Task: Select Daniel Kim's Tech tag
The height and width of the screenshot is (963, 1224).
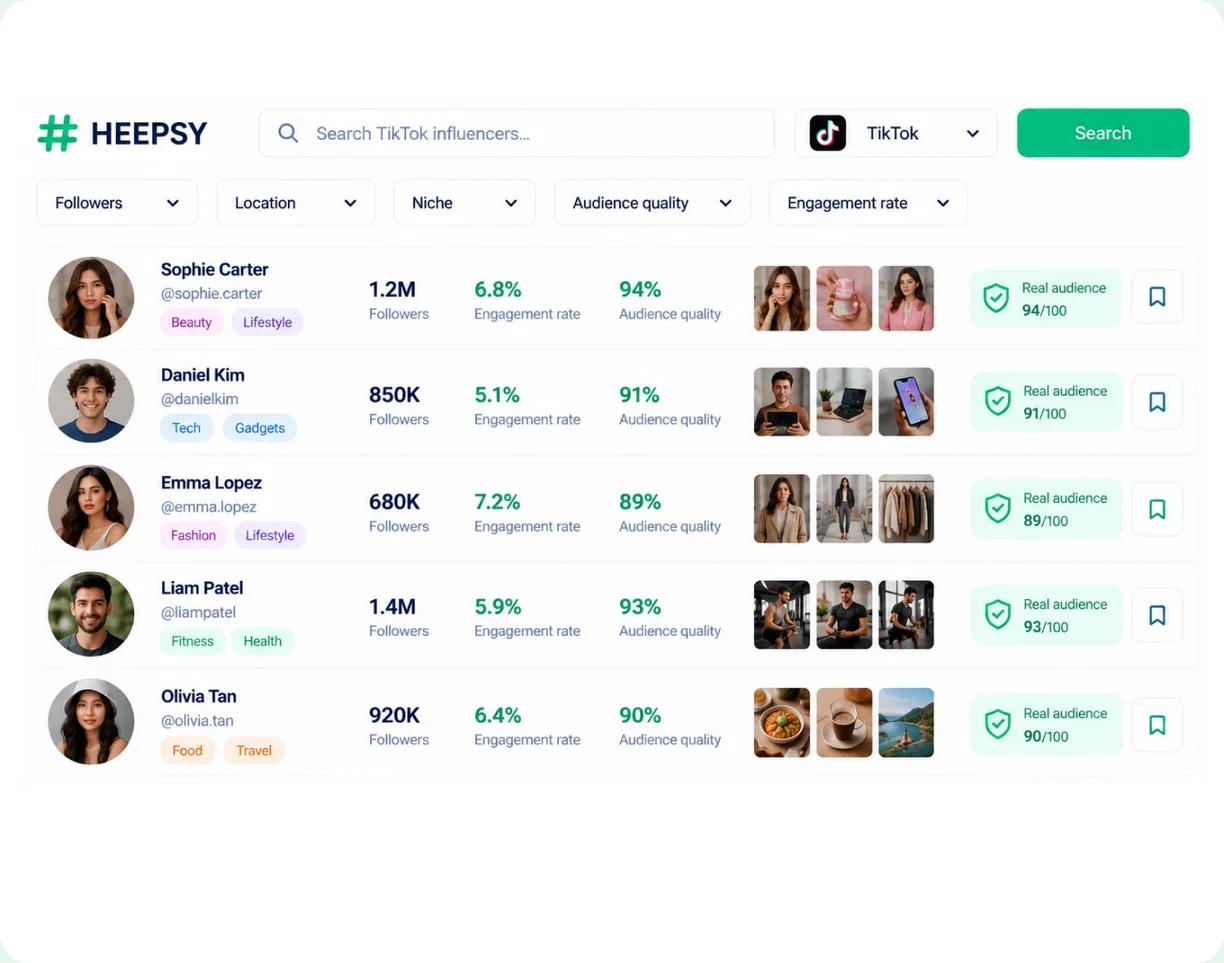Action: tap(186, 428)
